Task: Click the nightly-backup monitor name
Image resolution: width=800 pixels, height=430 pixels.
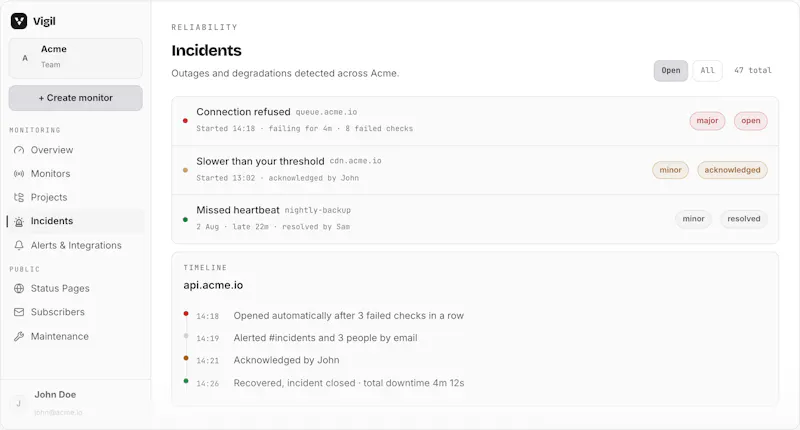Action: (317, 210)
